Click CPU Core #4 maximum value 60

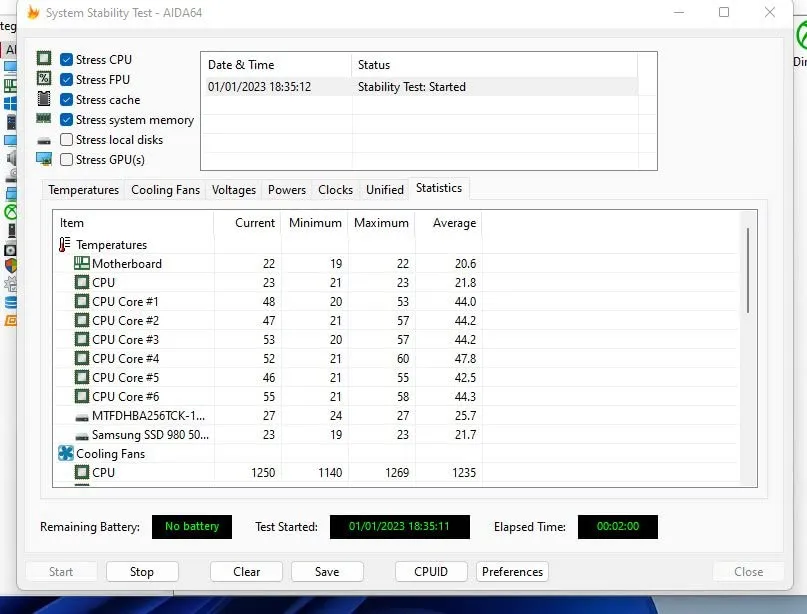(x=403, y=359)
